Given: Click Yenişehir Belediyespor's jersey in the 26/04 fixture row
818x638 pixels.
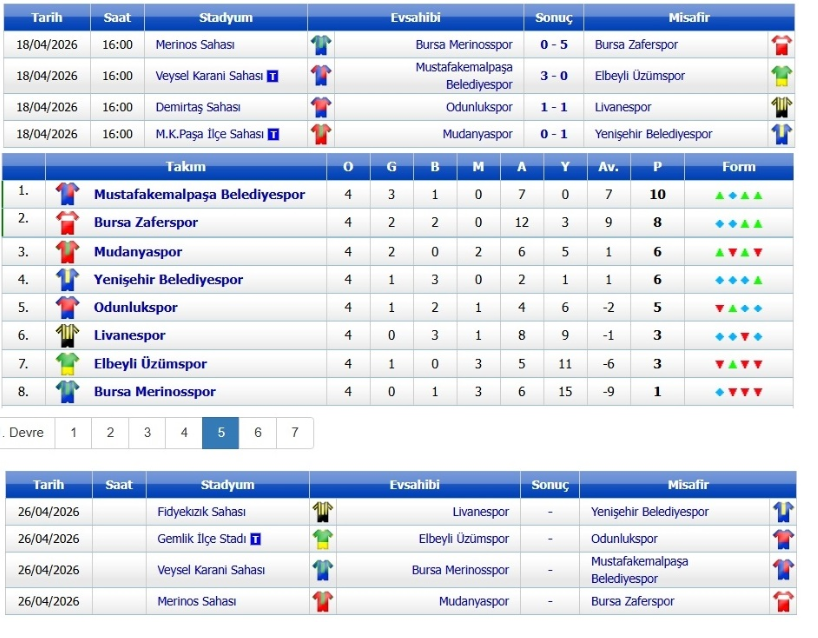Looking at the screenshot, I should [x=782, y=512].
